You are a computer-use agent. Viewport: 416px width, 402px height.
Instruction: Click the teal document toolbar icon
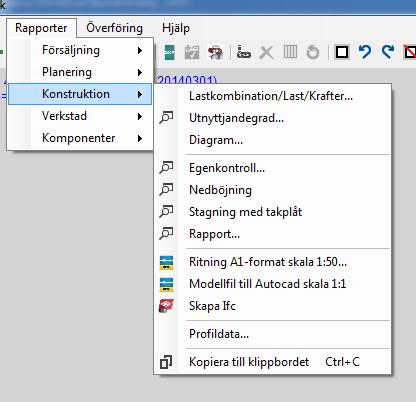tap(169, 52)
